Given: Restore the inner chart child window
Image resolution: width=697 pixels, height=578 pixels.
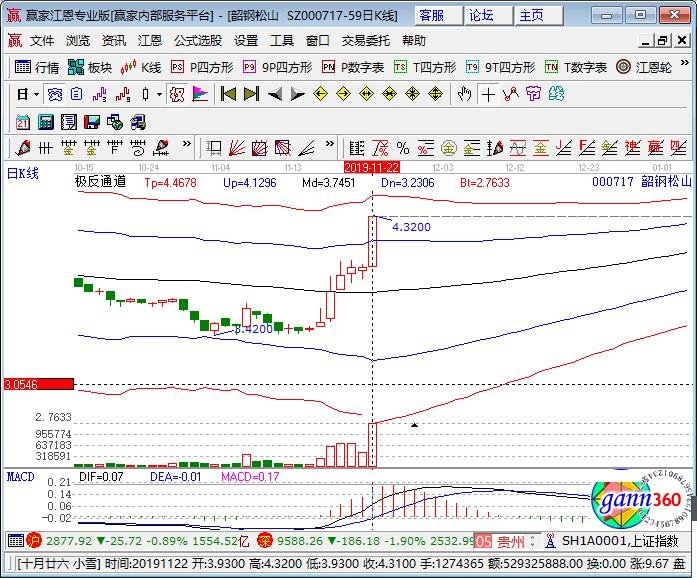Looking at the screenshot, I should coord(662,40).
